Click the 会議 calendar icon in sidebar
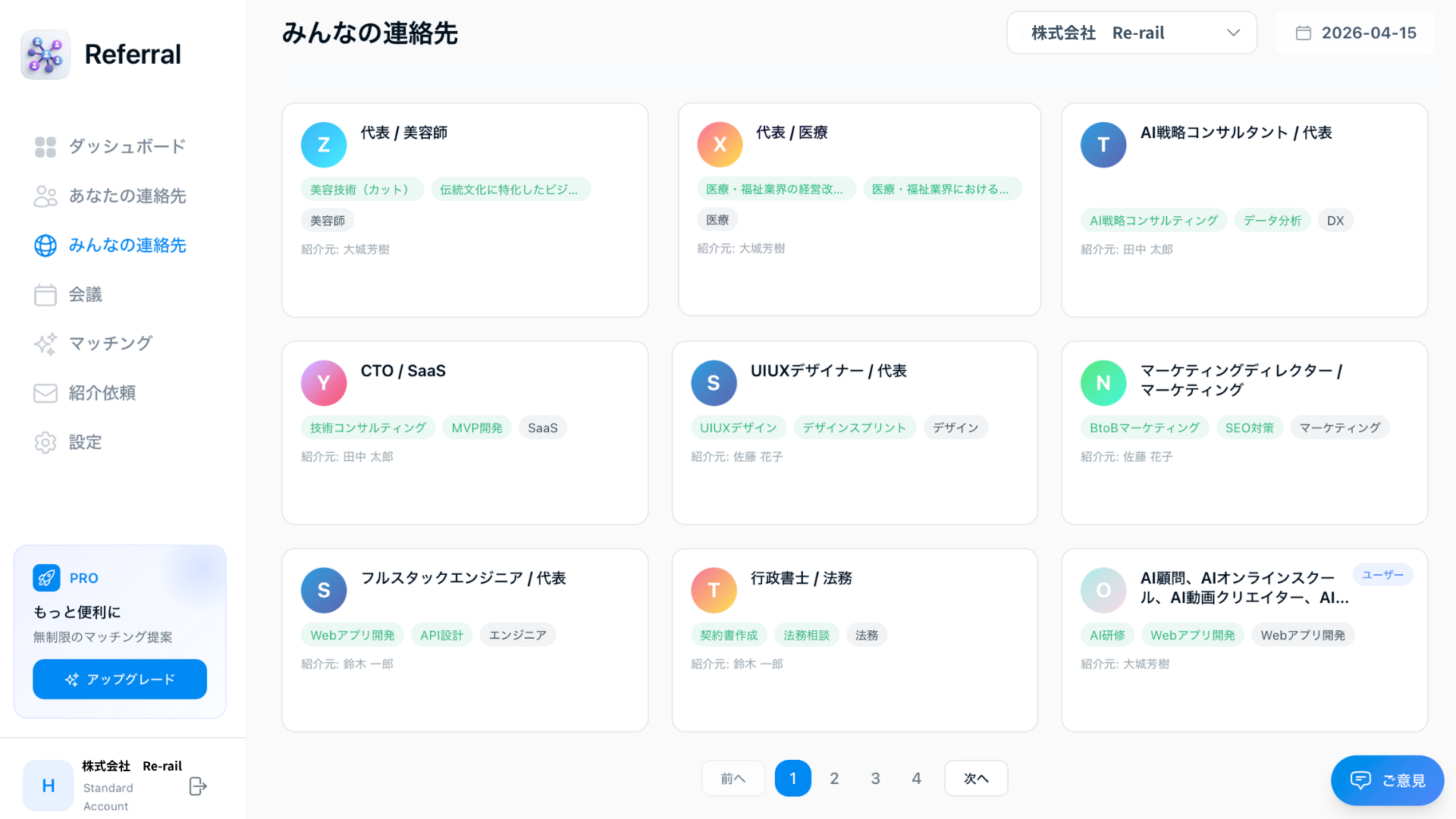This screenshot has height=819, width=1456. (45, 295)
